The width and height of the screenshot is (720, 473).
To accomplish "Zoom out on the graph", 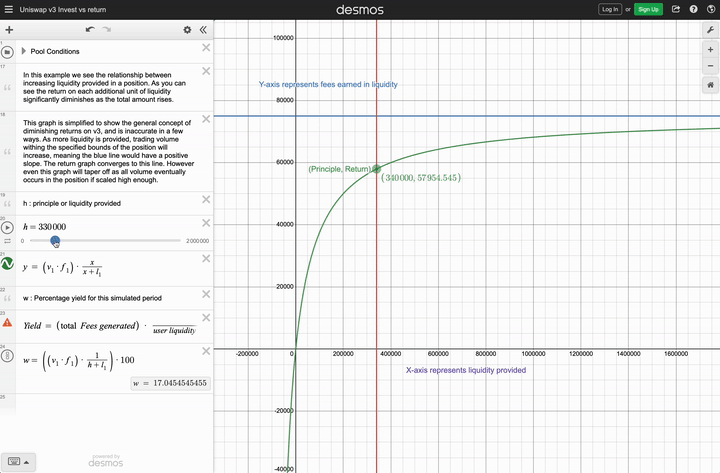I will (x=710, y=66).
